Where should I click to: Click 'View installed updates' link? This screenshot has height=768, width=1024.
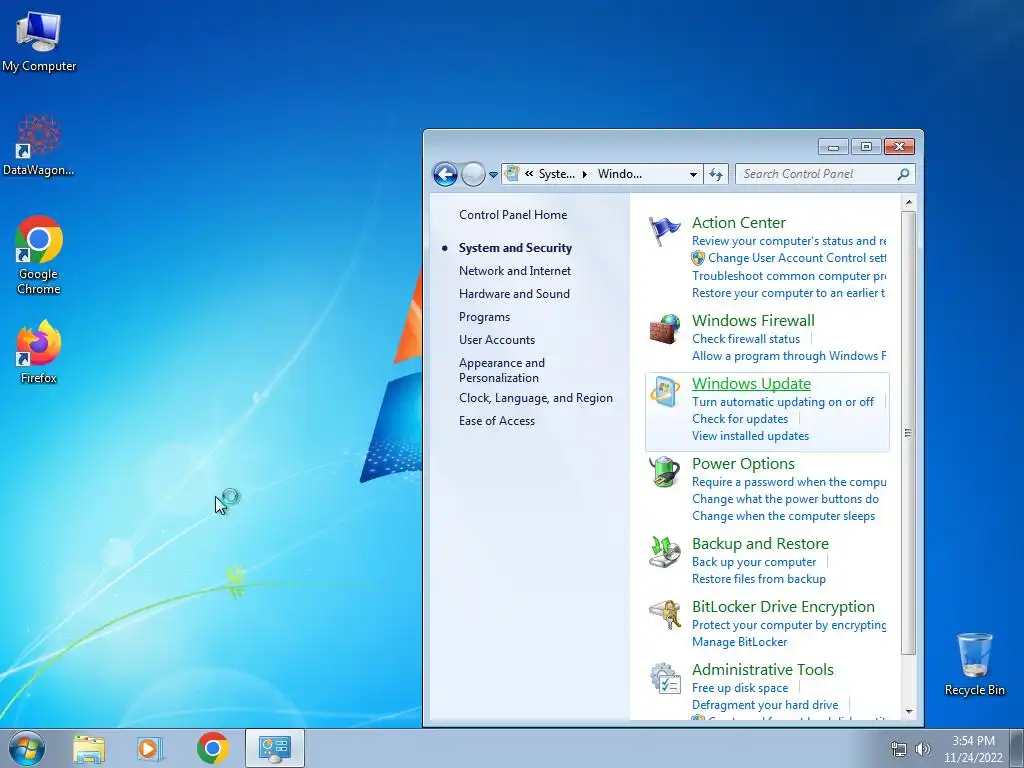(x=750, y=436)
